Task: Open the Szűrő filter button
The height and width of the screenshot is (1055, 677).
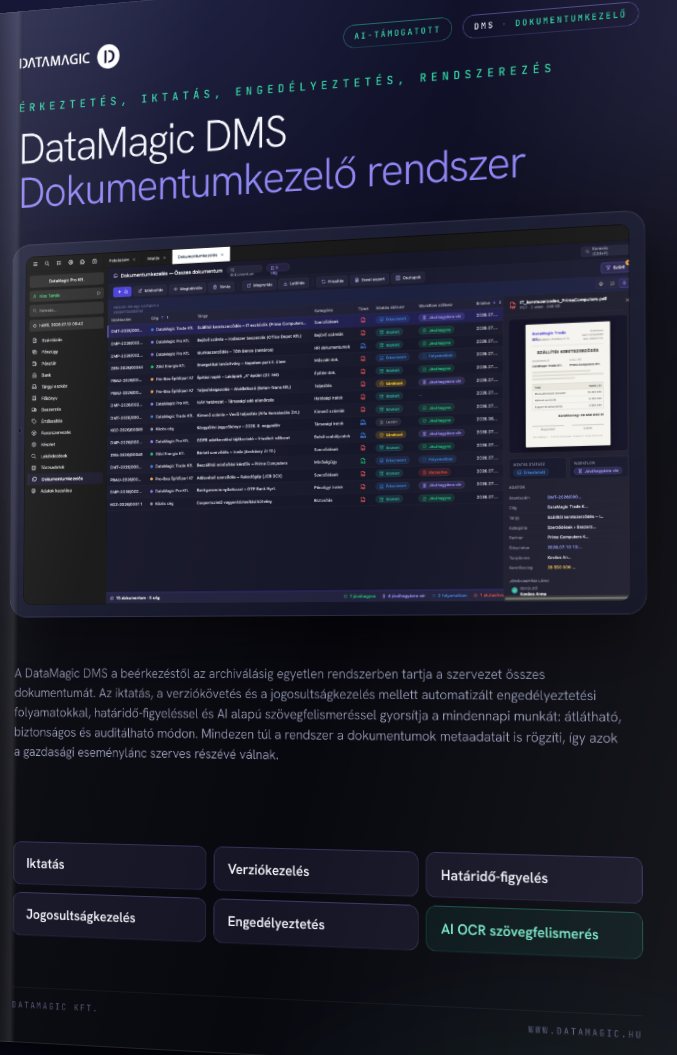Action: click(614, 267)
